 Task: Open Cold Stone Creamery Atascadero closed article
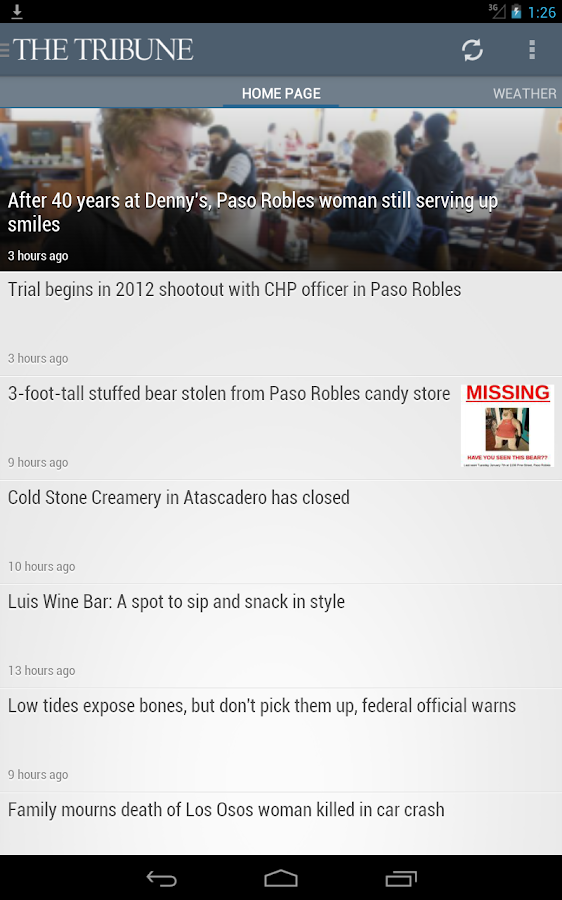[x=281, y=532]
